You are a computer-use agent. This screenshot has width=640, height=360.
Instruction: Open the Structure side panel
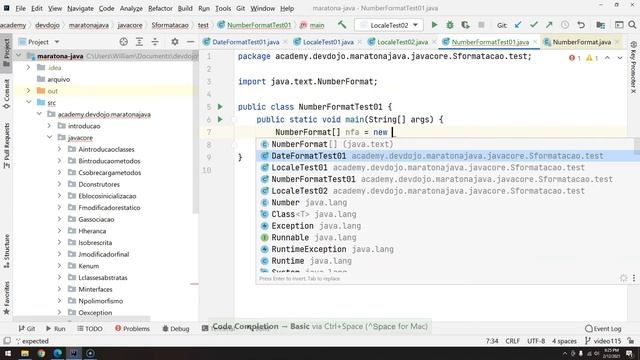click(x=7, y=251)
